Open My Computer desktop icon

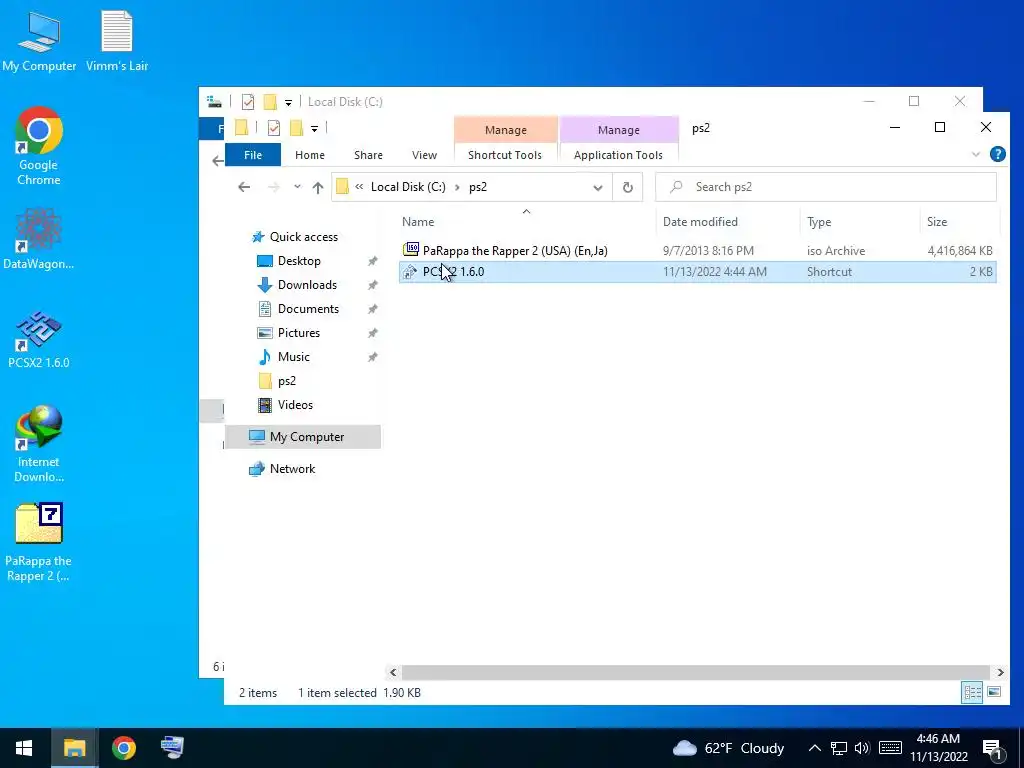click(39, 40)
